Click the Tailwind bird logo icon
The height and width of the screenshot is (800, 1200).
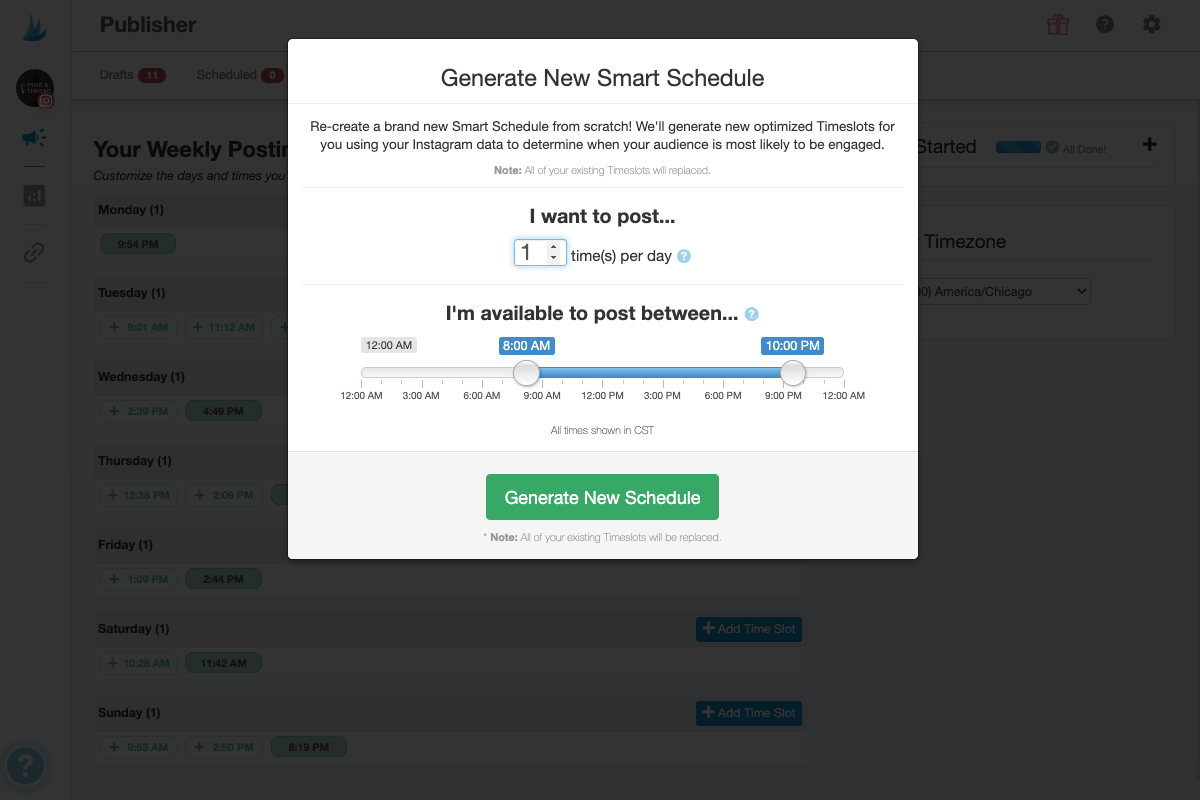[x=34, y=27]
